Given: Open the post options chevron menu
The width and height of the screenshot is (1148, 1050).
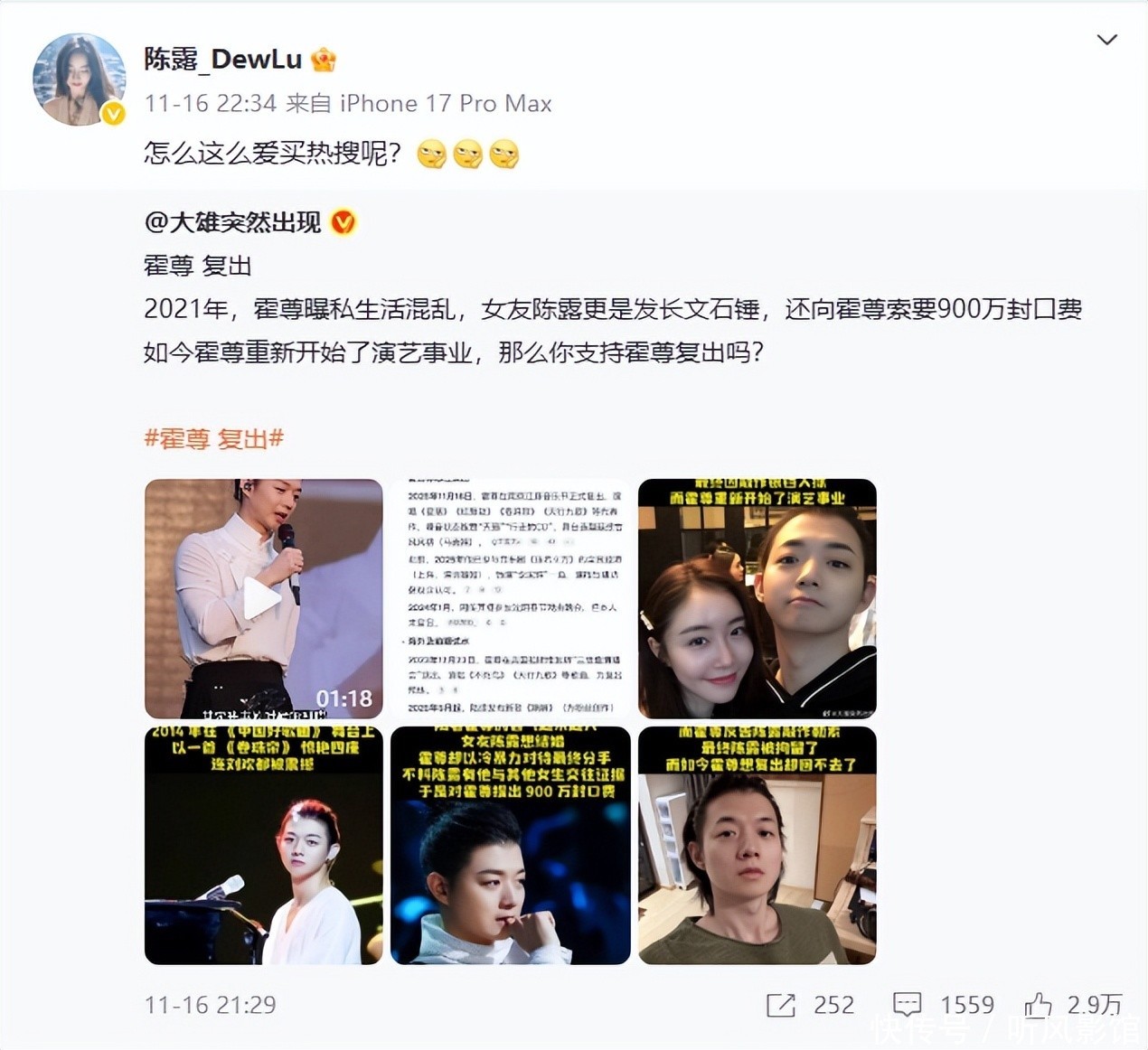Looking at the screenshot, I should click(x=1106, y=40).
